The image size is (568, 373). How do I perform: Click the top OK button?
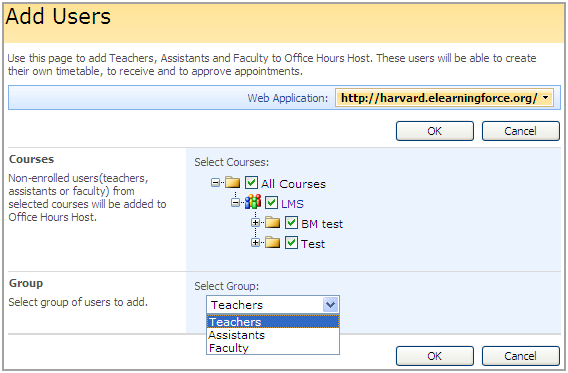click(x=435, y=131)
